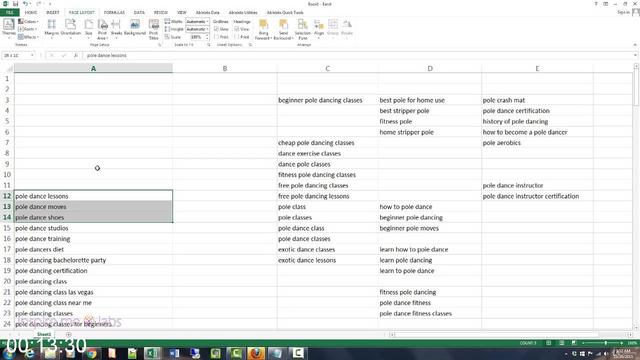Adjust the zoom slider in status bar
Screen dimensions: 640x360
[x=605, y=343]
